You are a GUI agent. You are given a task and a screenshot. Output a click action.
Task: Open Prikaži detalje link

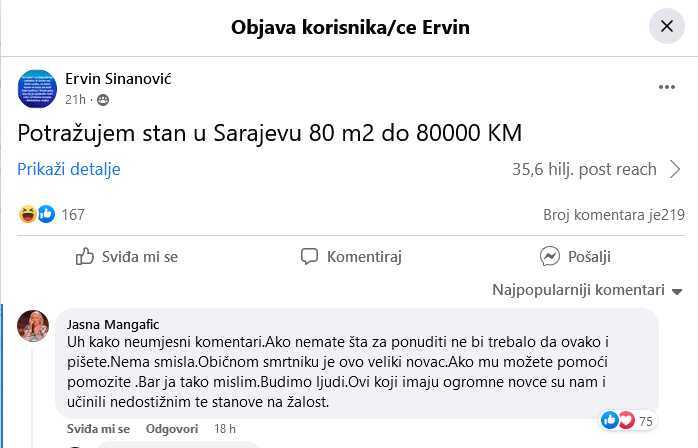69,169
